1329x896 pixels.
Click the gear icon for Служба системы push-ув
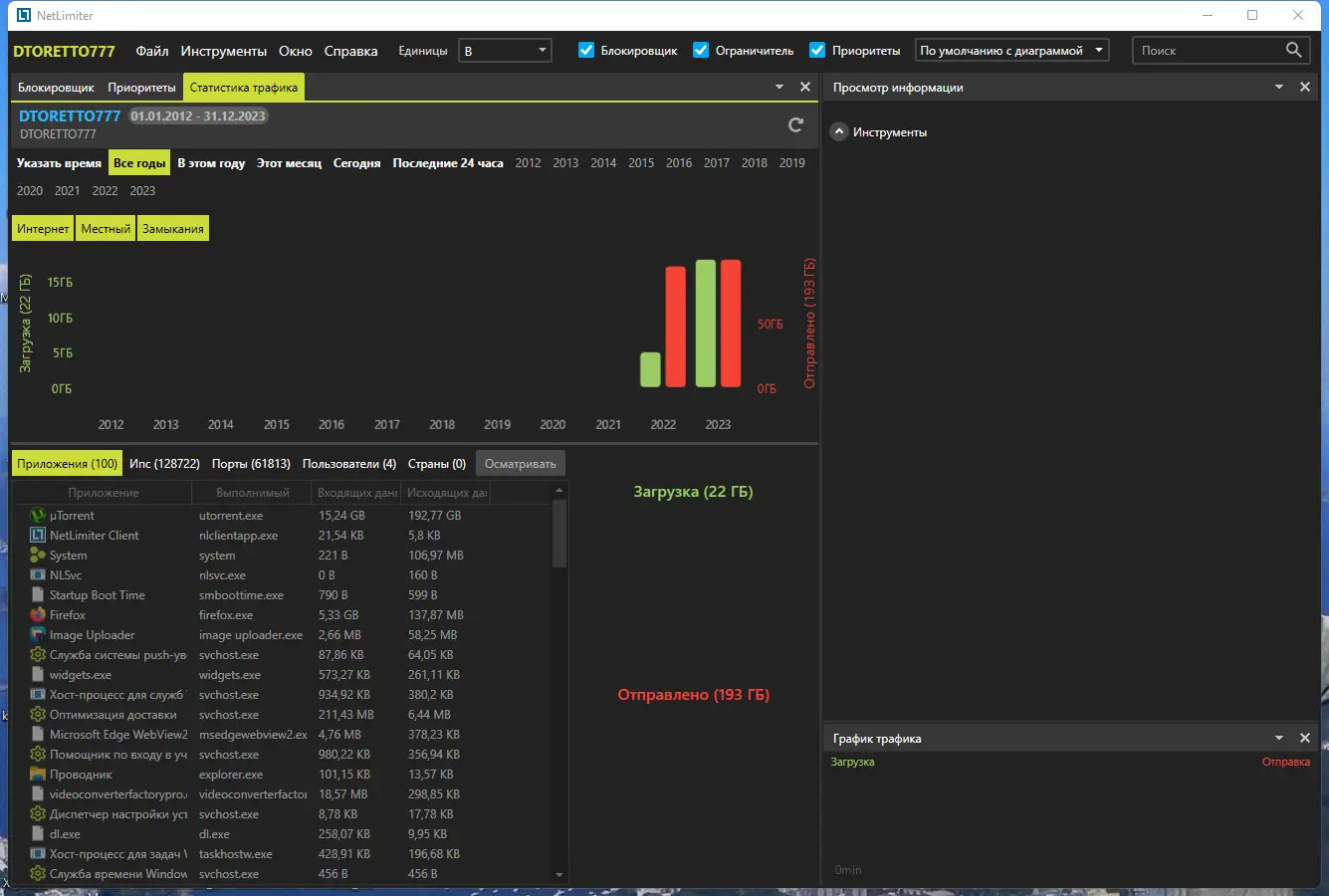tap(38, 655)
